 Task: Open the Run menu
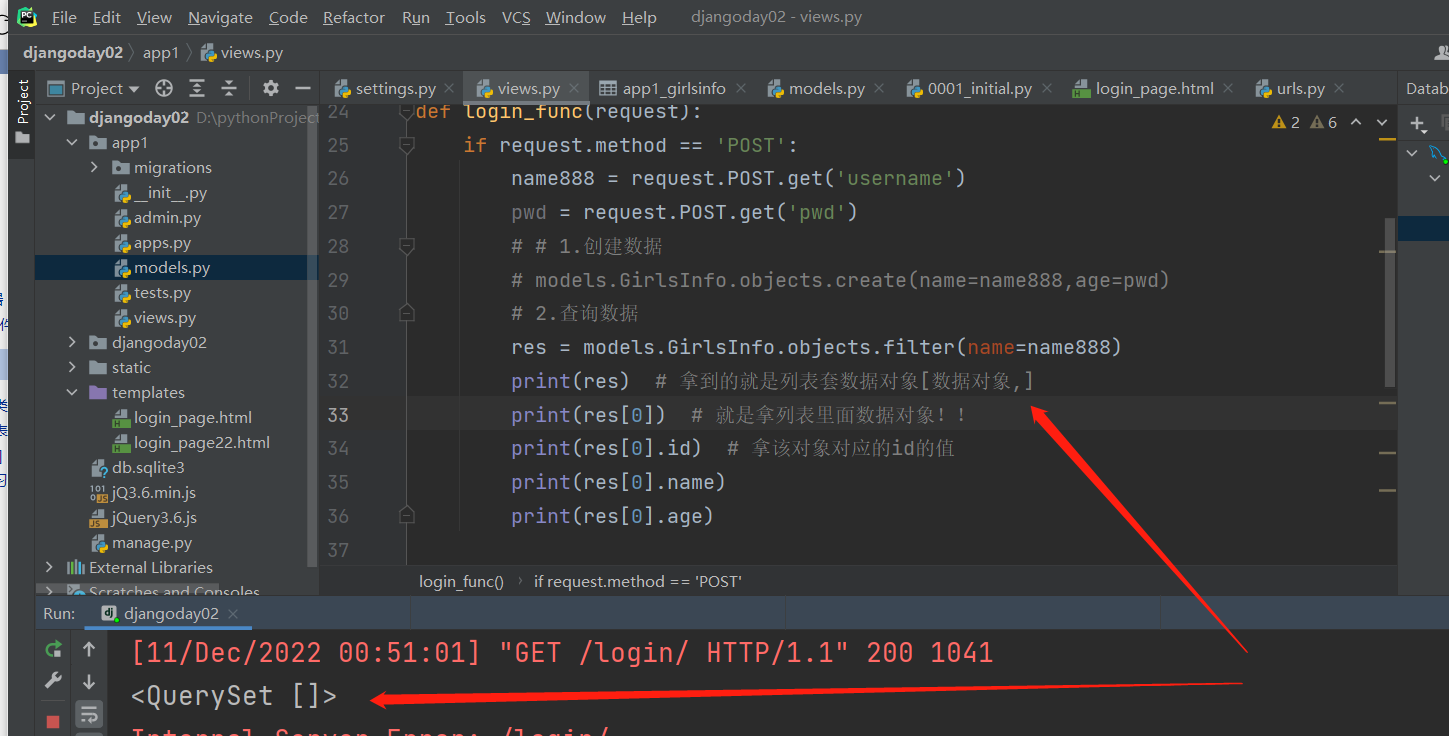pyautogui.click(x=416, y=17)
